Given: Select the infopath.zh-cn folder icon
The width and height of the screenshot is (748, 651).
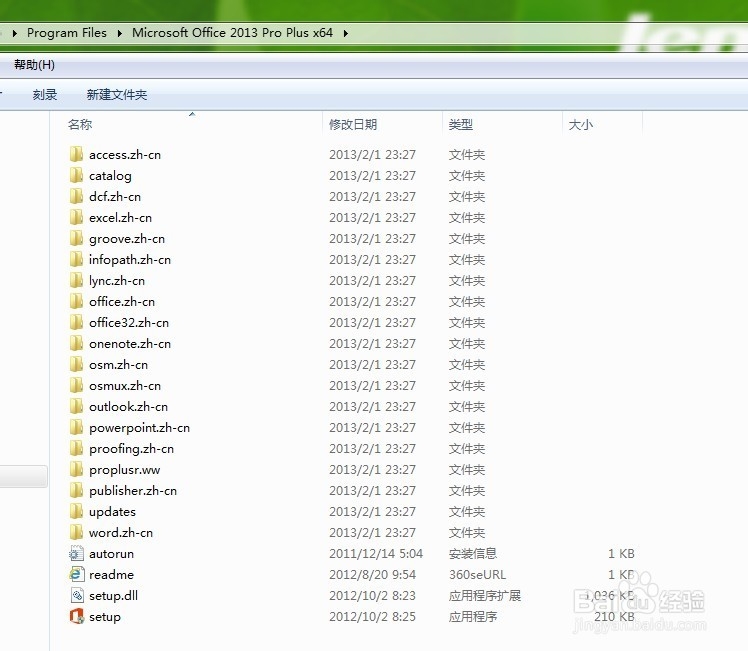Looking at the screenshot, I should tap(76, 259).
